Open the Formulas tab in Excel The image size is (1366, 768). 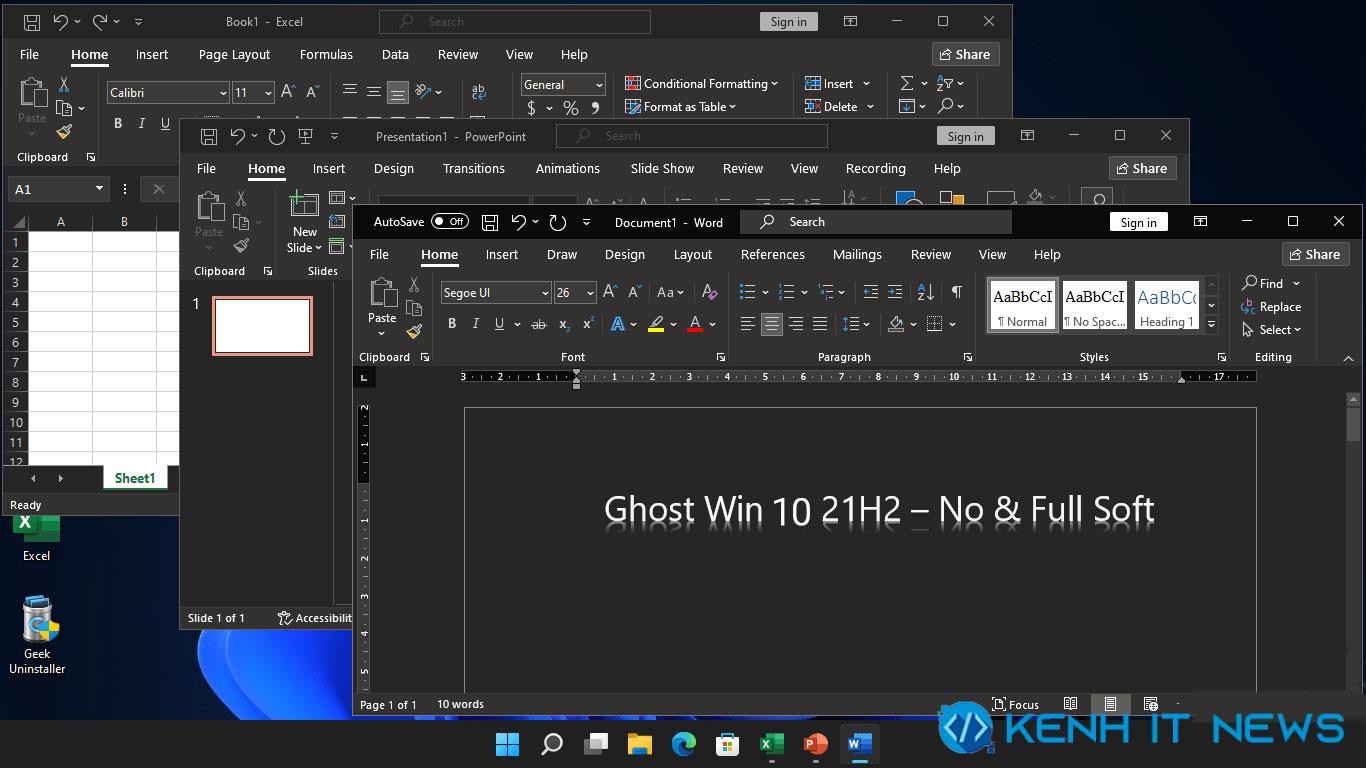click(x=326, y=55)
